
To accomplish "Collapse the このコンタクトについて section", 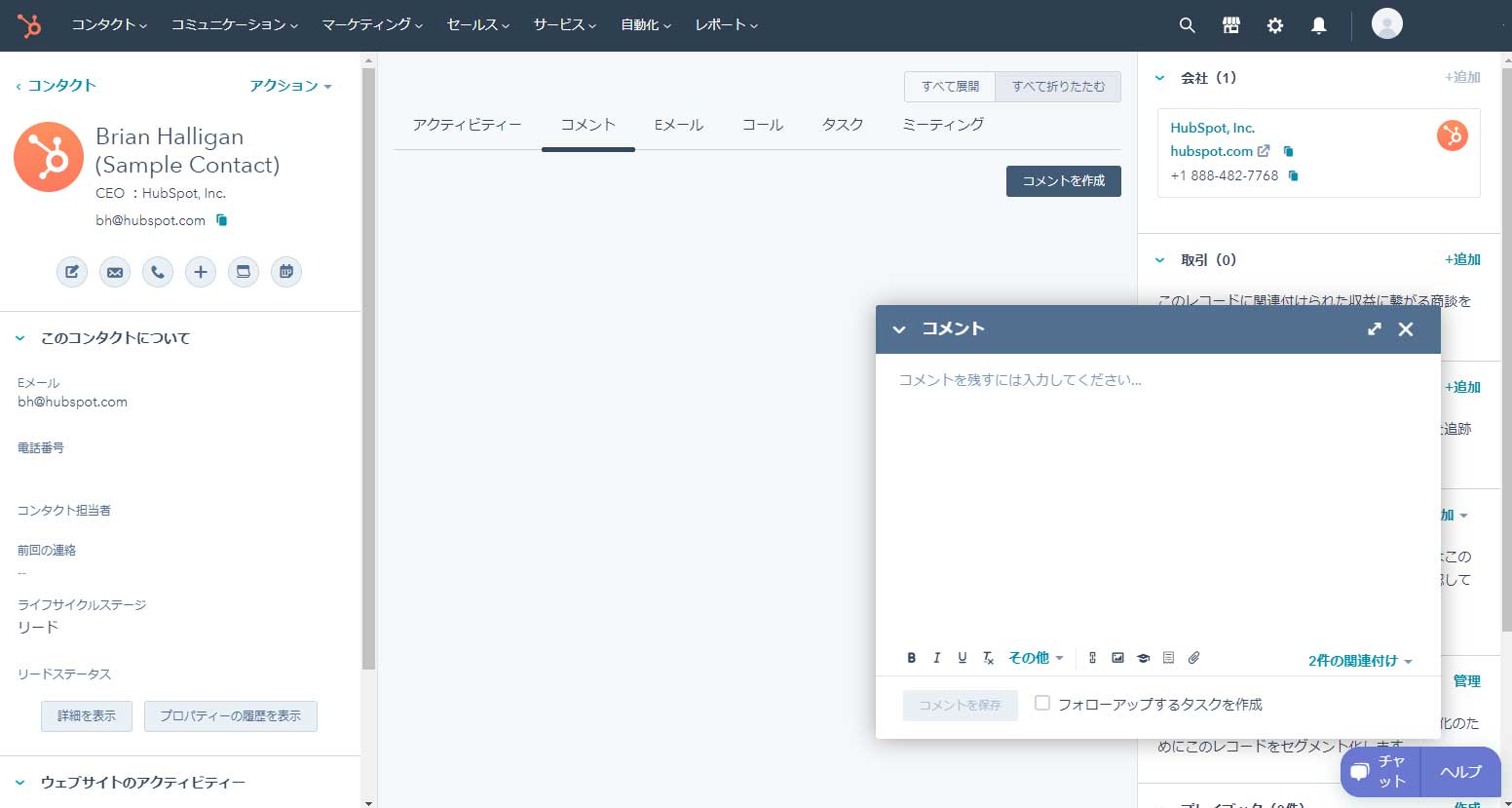I will click(x=19, y=338).
